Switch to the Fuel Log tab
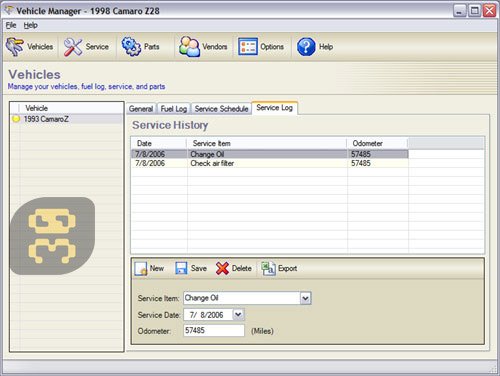Viewport: 500px width, 376px height. coord(173,109)
